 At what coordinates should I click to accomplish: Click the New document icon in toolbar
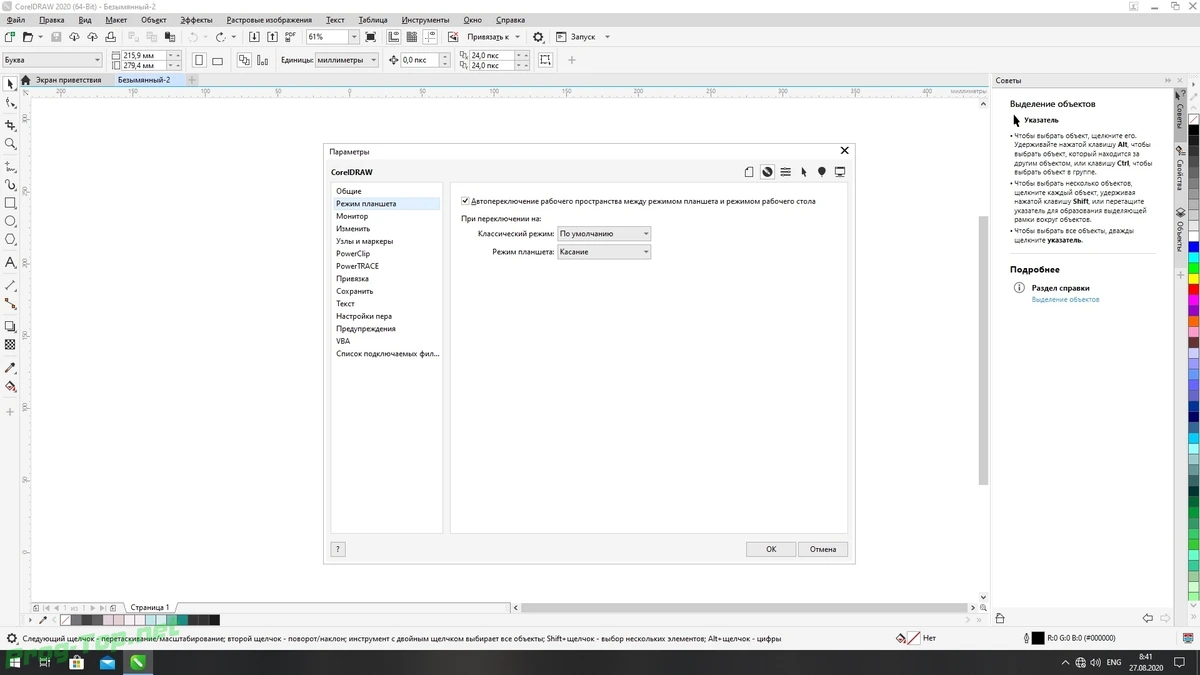pos(10,37)
